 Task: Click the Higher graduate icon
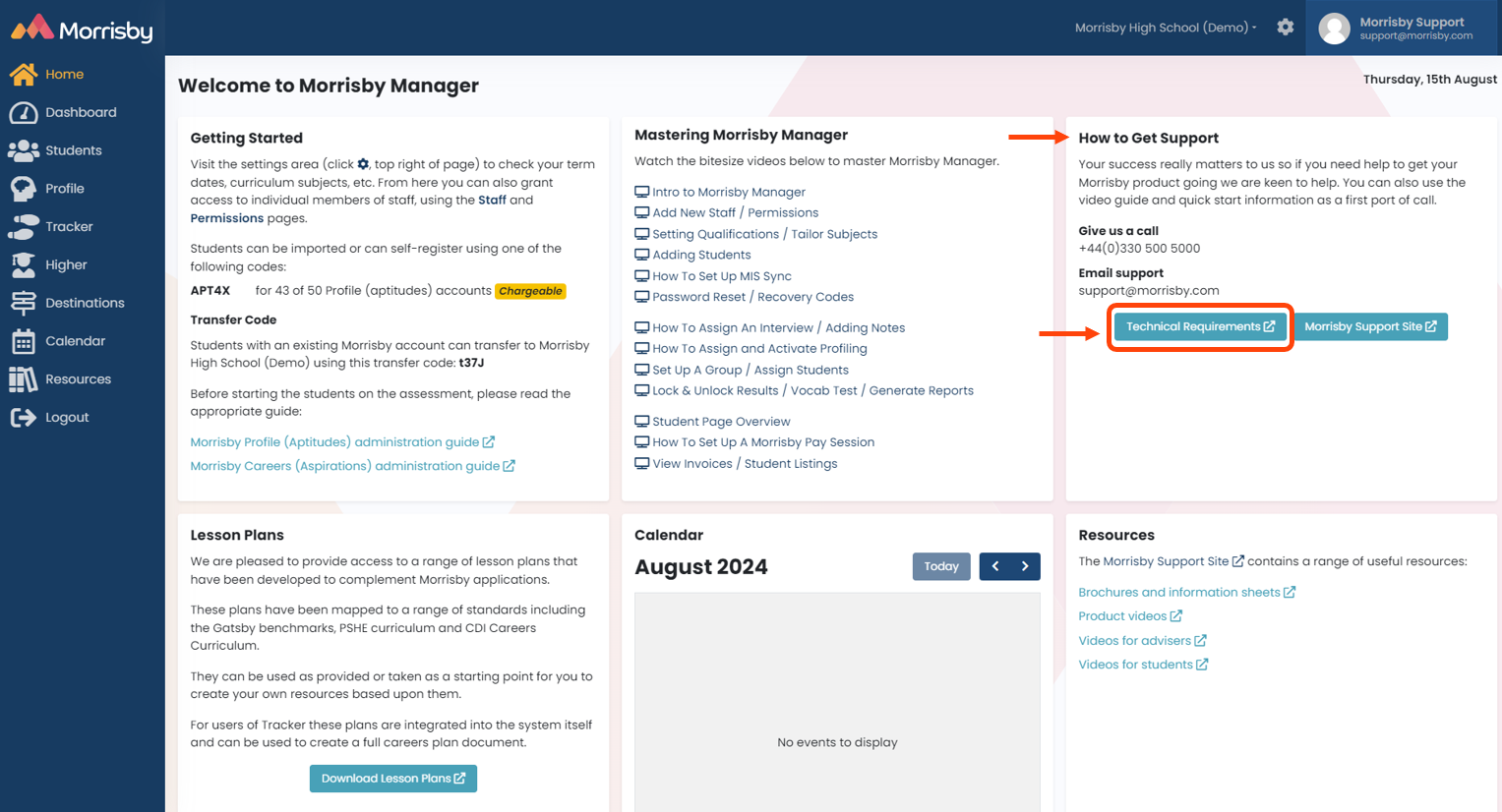(x=24, y=264)
